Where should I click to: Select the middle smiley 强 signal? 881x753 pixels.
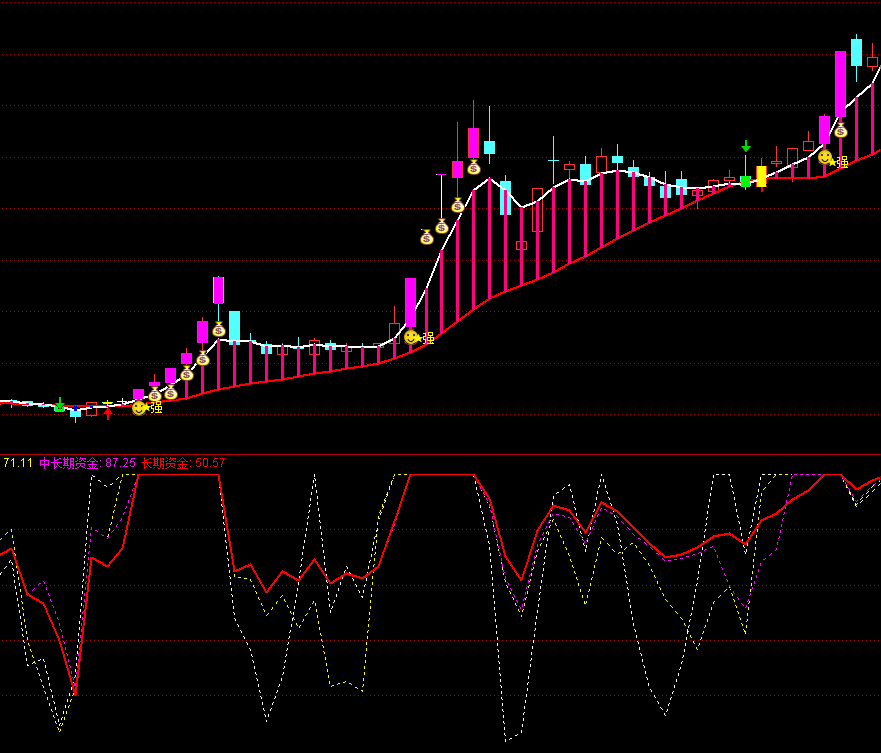click(x=411, y=336)
